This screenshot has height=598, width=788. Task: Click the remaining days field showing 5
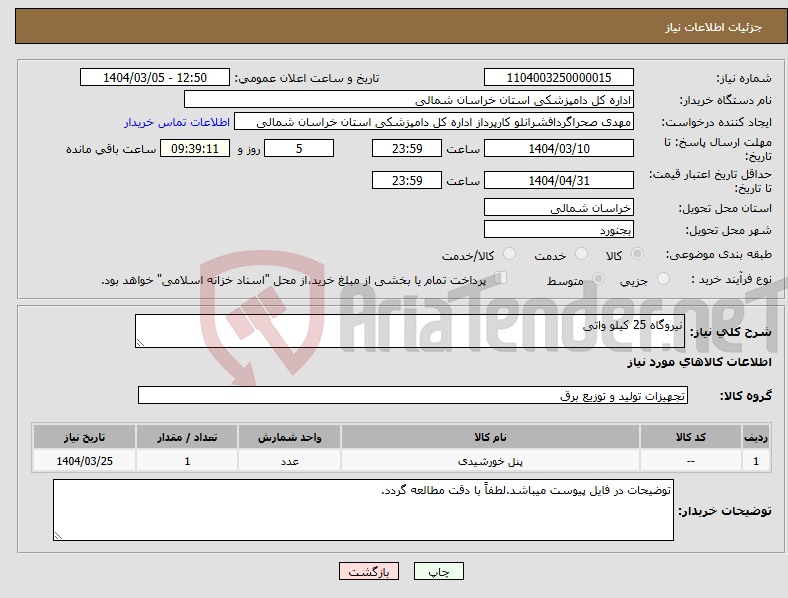299,148
